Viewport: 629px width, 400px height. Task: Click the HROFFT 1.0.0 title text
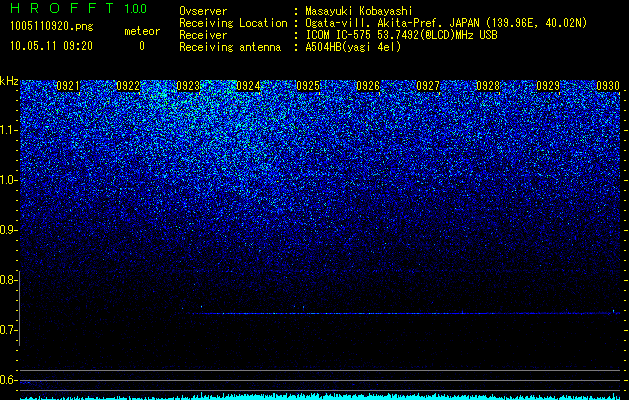(x=78, y=8)
